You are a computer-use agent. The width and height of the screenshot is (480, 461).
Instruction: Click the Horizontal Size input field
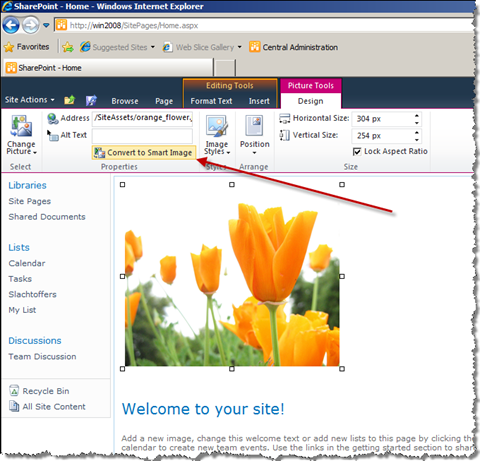383,119
